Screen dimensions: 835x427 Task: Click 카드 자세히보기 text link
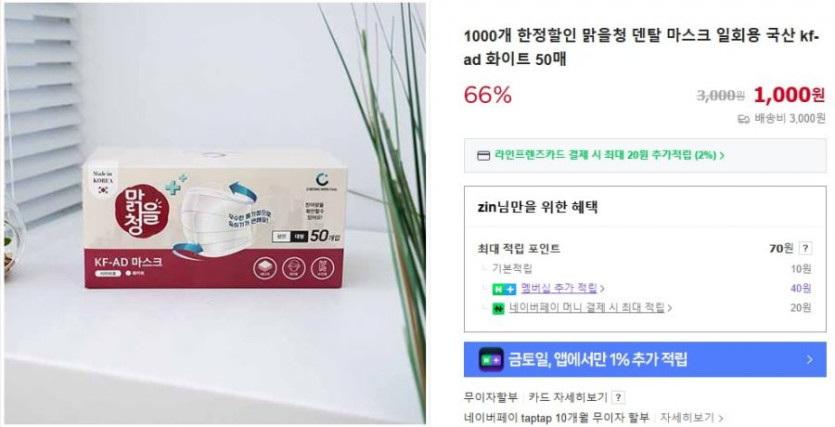click(x=568, y=398)
